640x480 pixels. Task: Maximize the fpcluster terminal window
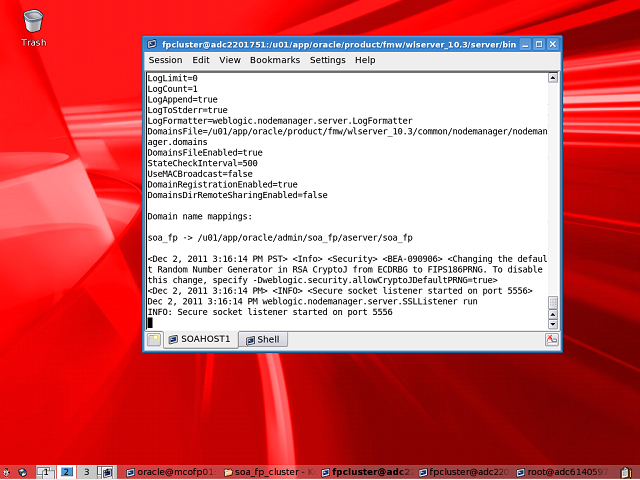coord(539,44)
